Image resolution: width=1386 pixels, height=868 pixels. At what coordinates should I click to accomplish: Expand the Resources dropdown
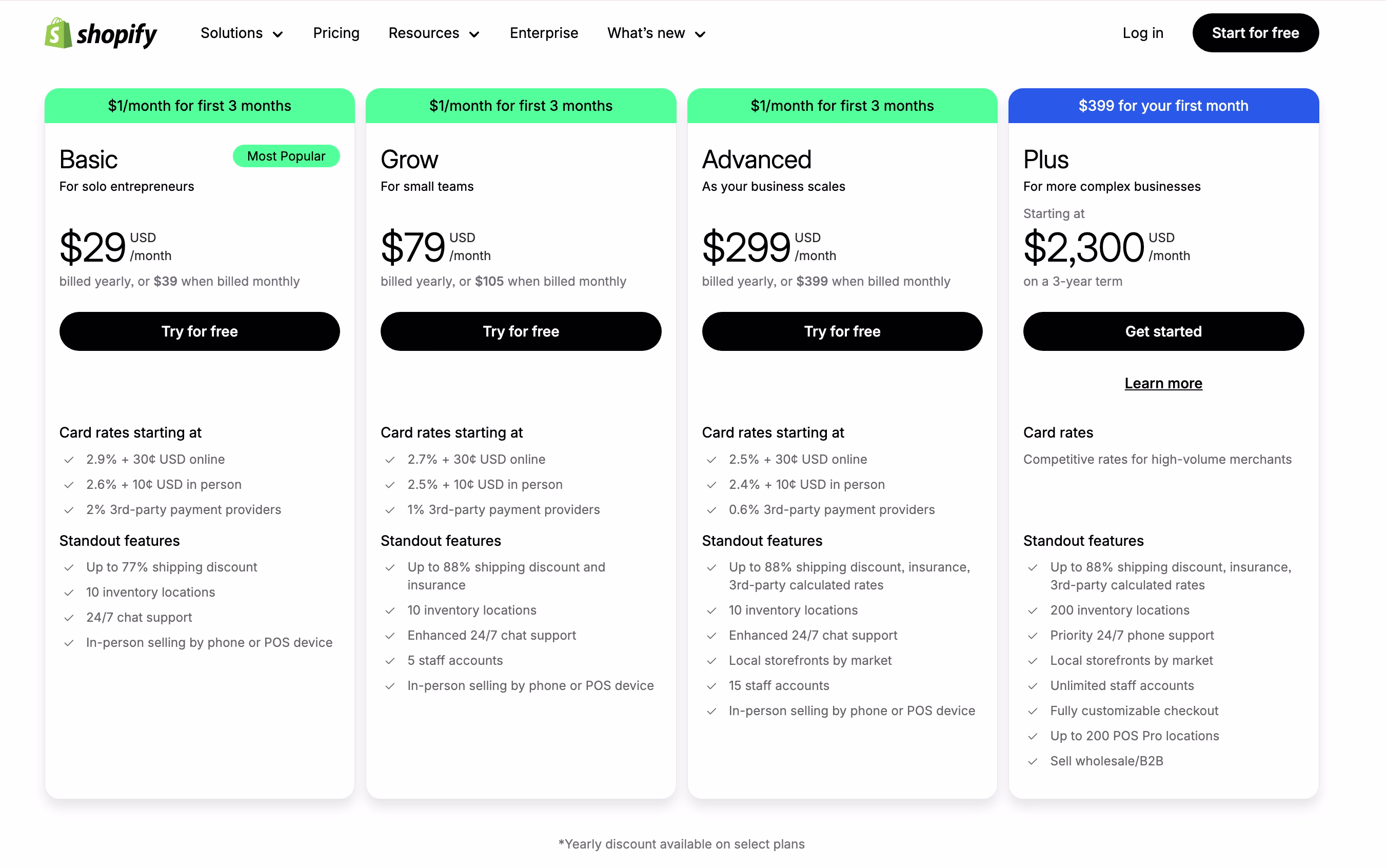pyautogui.click(x=434, y=33)
